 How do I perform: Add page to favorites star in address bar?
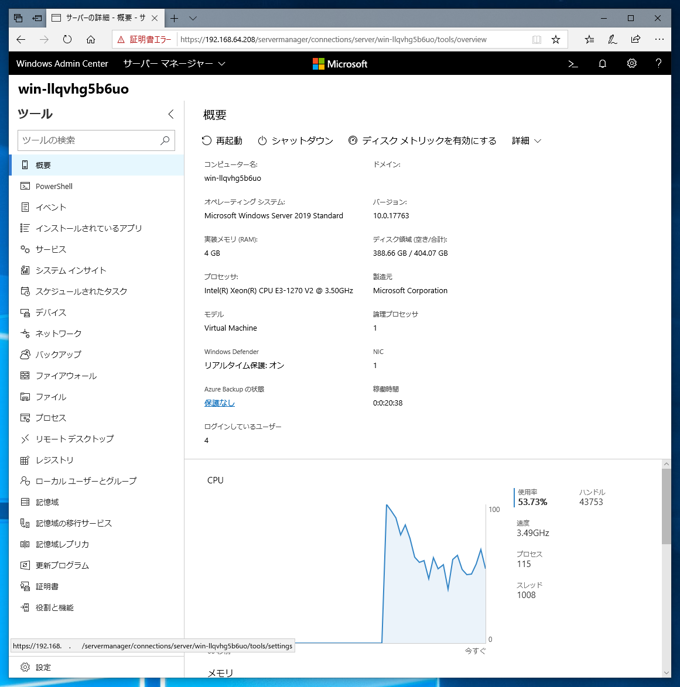coord(556,39)
